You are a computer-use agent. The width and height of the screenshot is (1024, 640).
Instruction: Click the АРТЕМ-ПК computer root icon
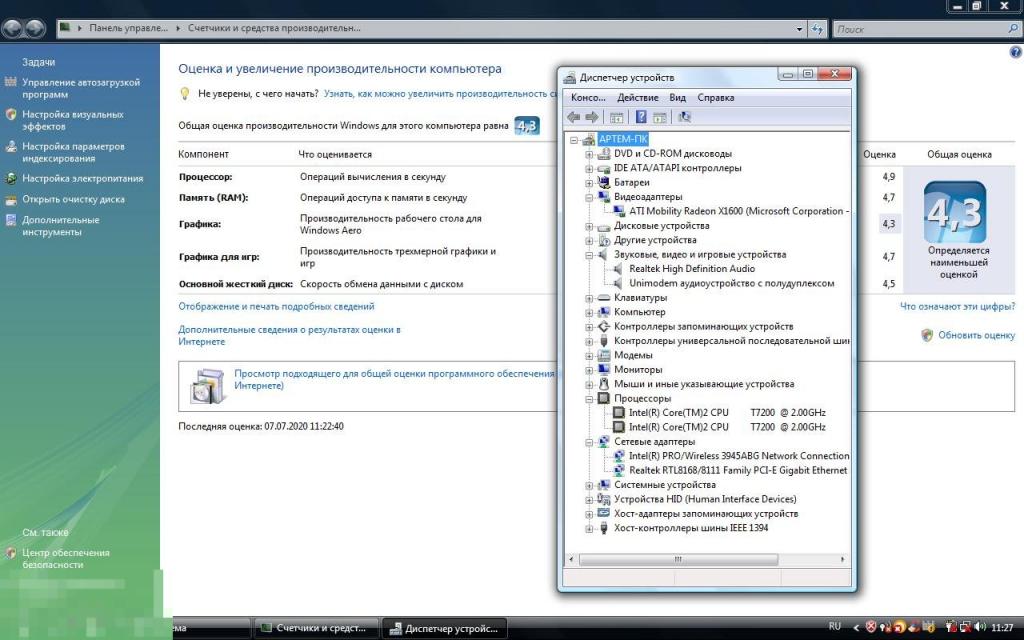point(589,139)
